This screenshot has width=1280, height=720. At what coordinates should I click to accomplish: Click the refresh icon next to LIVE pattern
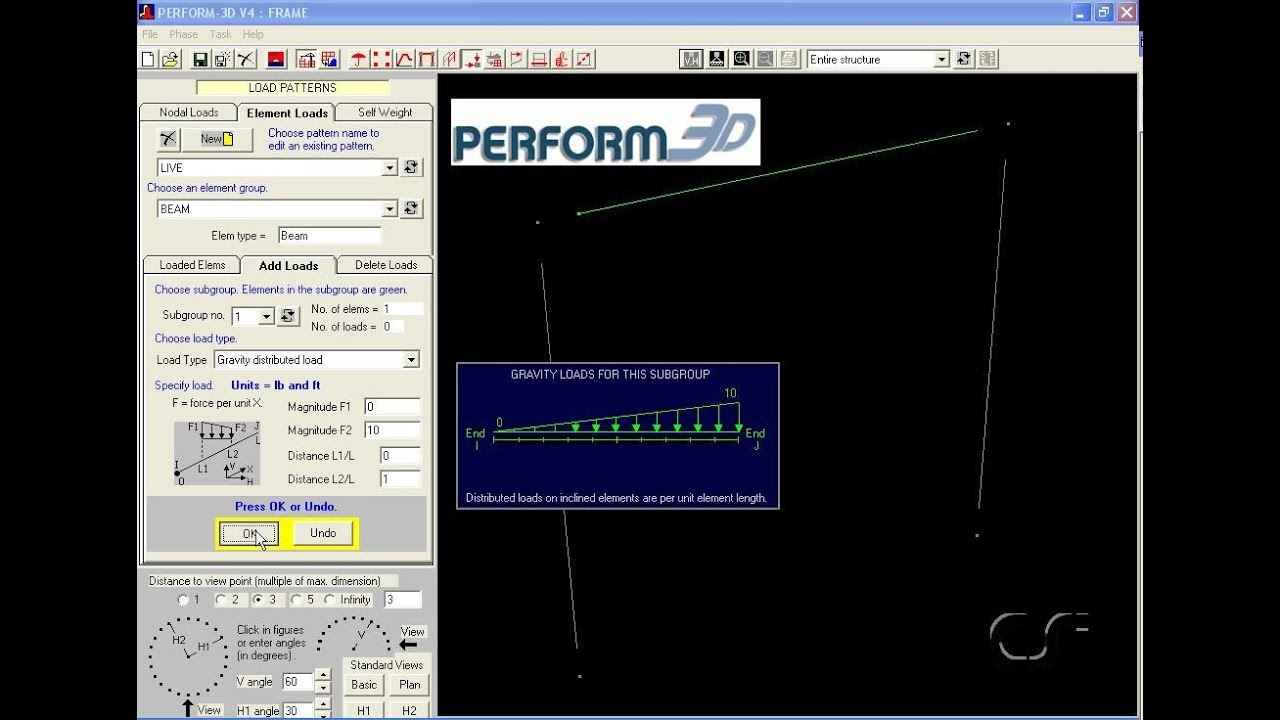coord(411,168)
